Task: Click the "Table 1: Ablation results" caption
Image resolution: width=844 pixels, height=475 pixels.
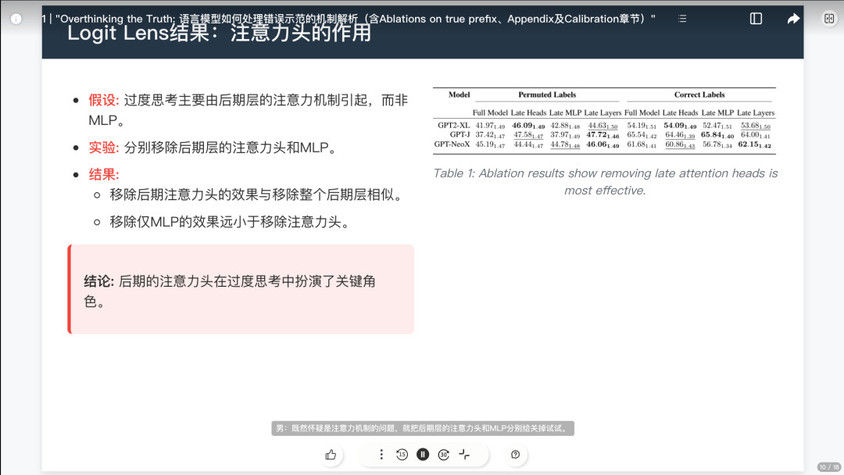Action: tap(605, 181)
